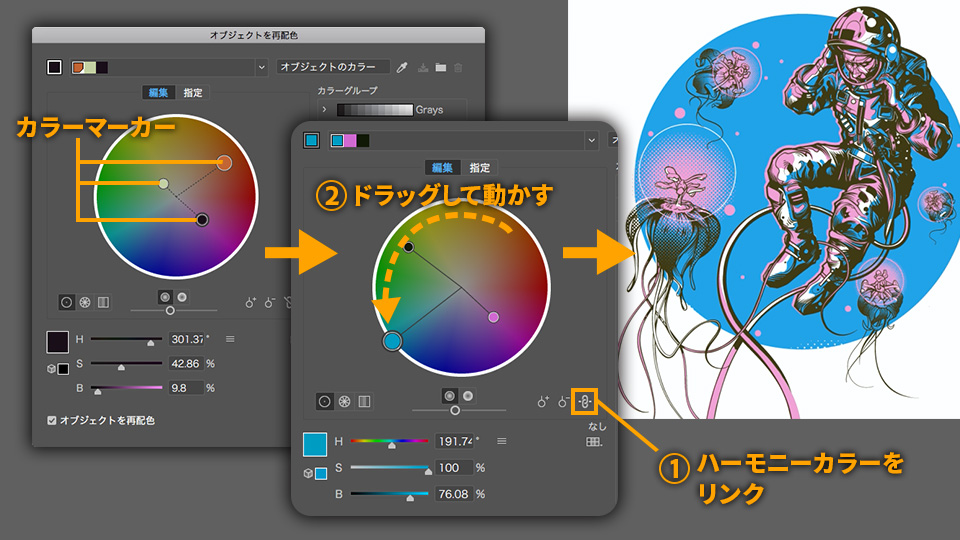Select smooth color wheel icon in front panel
Screen dimensions: 960x540
[324, 402]
